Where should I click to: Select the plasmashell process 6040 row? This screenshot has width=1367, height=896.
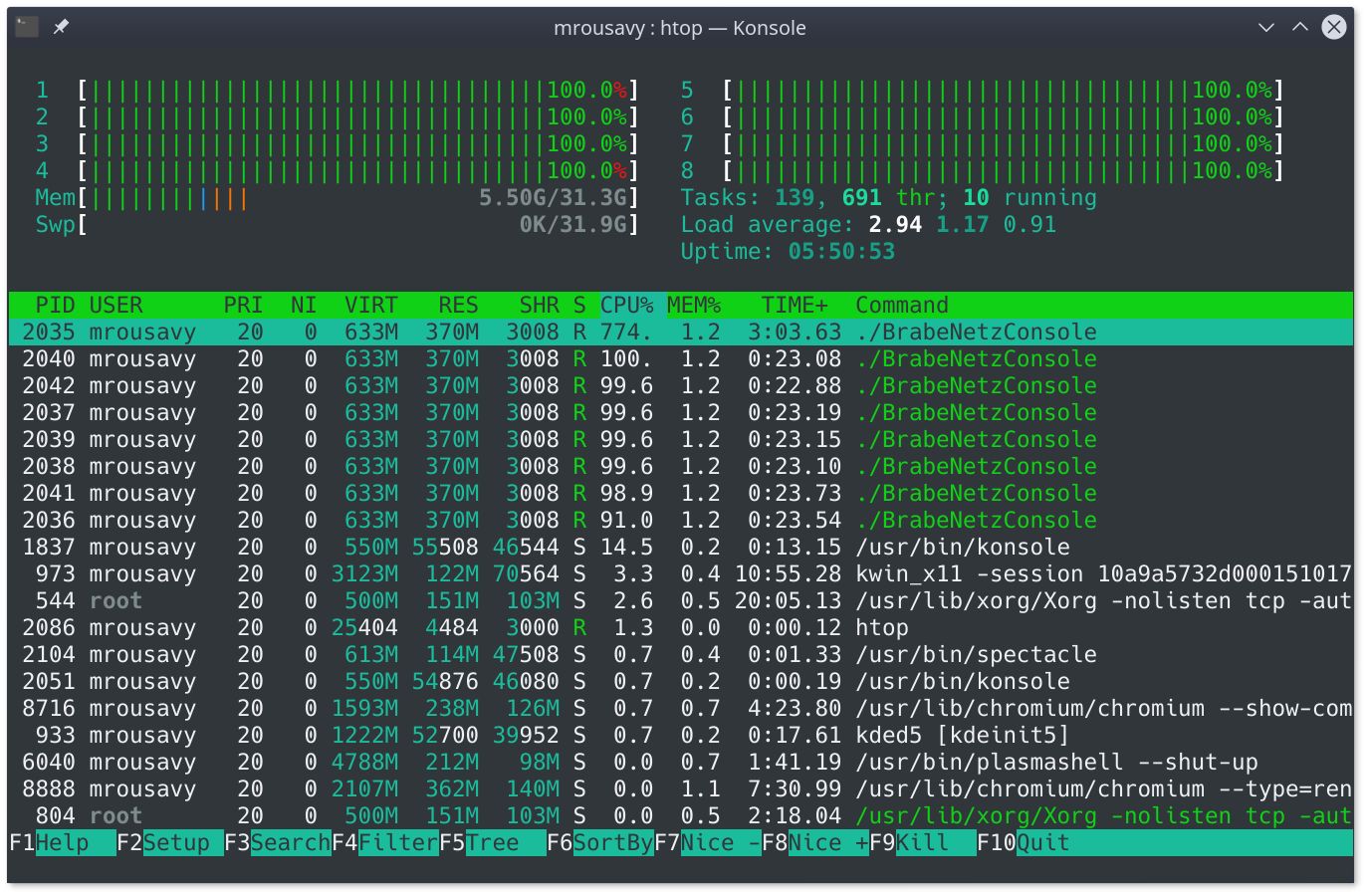[681, 763]
